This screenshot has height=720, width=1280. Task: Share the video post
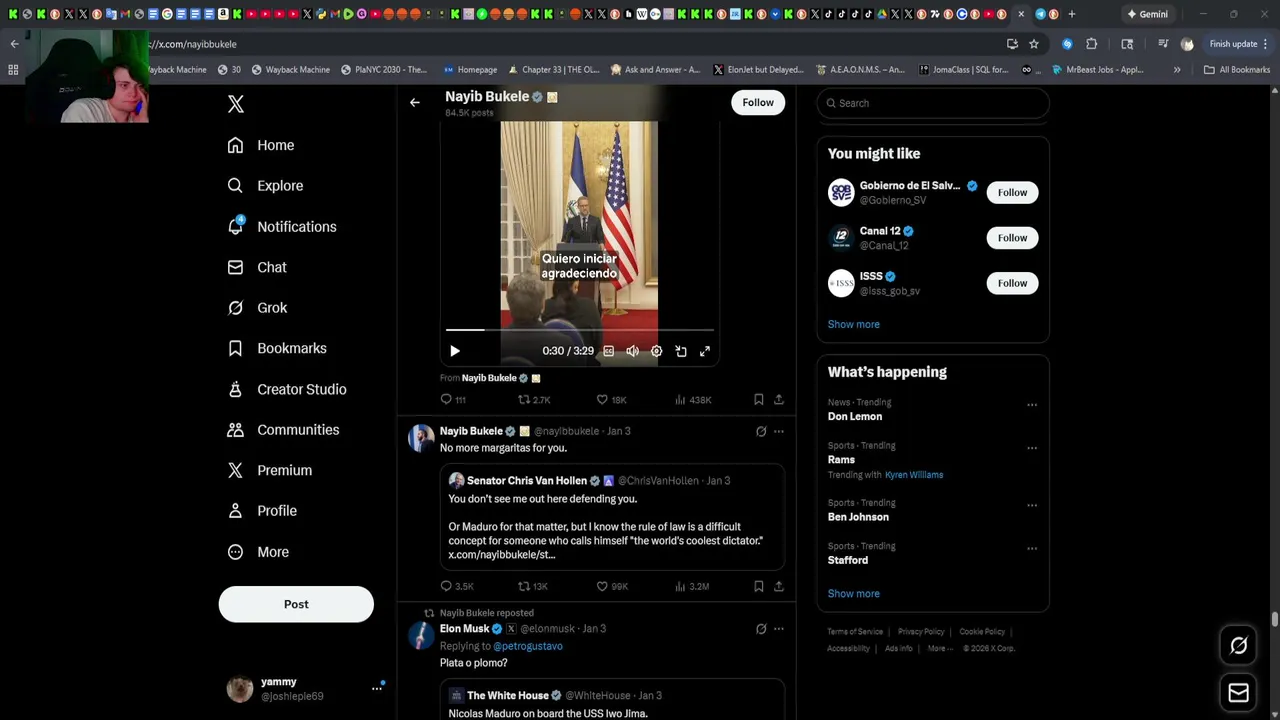tap(779, 399)
